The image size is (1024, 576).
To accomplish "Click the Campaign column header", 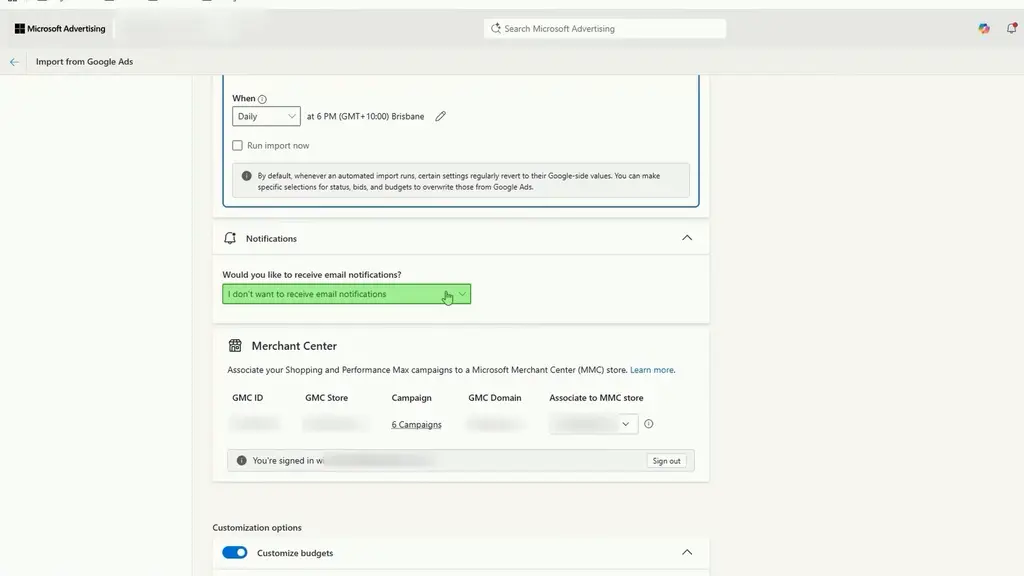I will click(411, 398).
